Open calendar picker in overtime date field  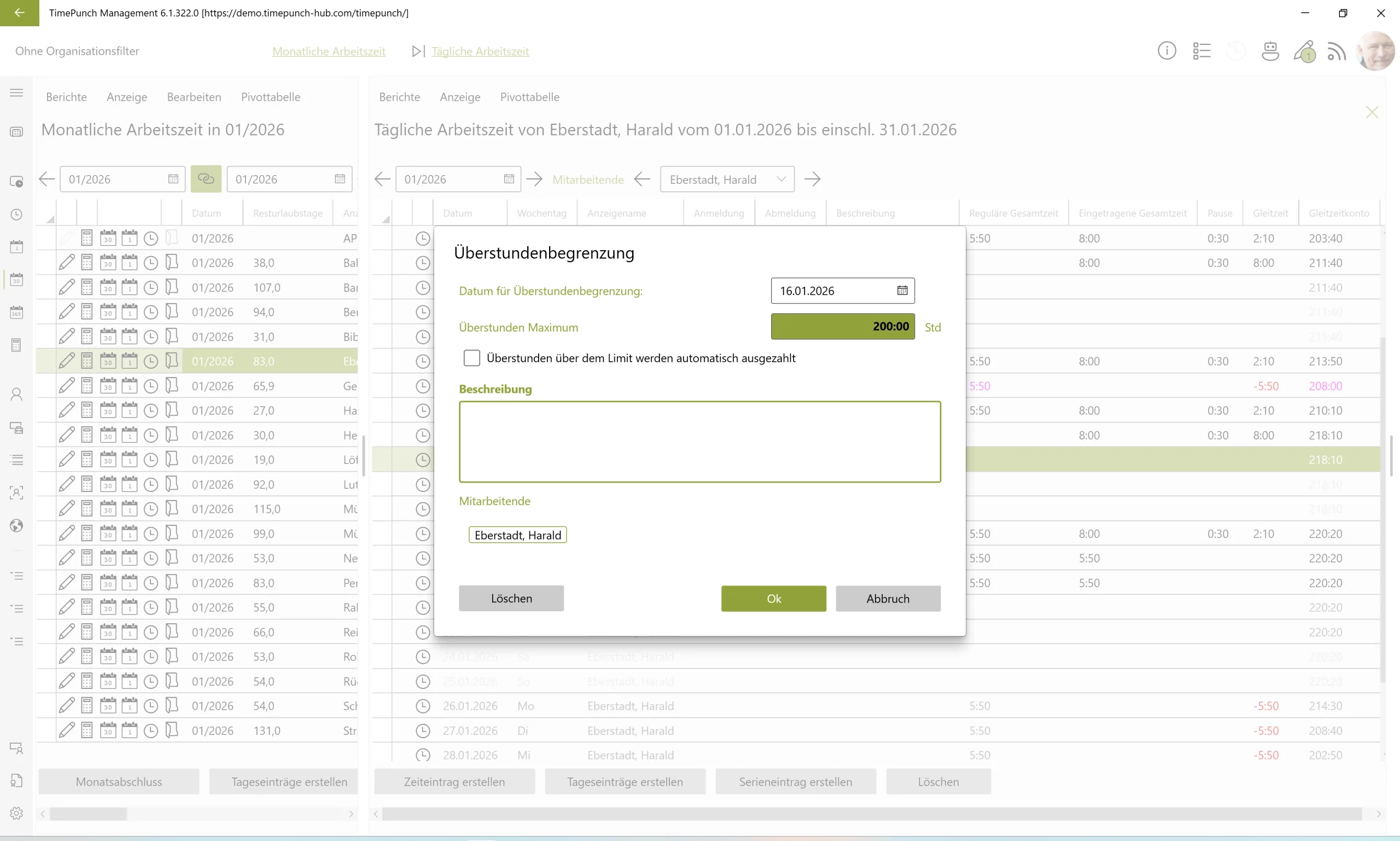point(902,291)
